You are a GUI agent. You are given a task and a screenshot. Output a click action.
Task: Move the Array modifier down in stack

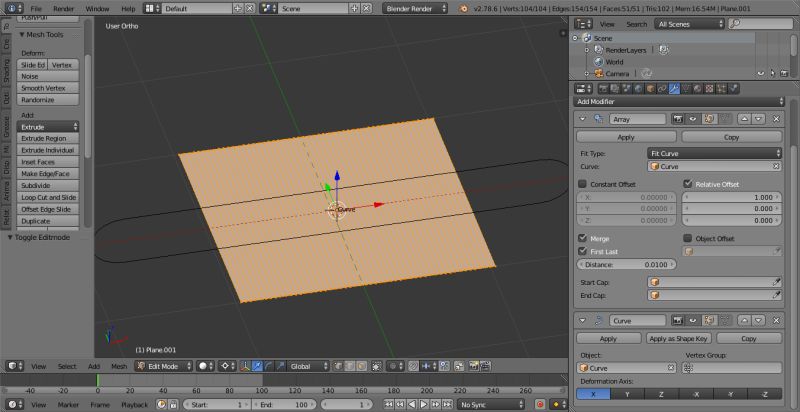pyautogui.click(x=759, y=119)
